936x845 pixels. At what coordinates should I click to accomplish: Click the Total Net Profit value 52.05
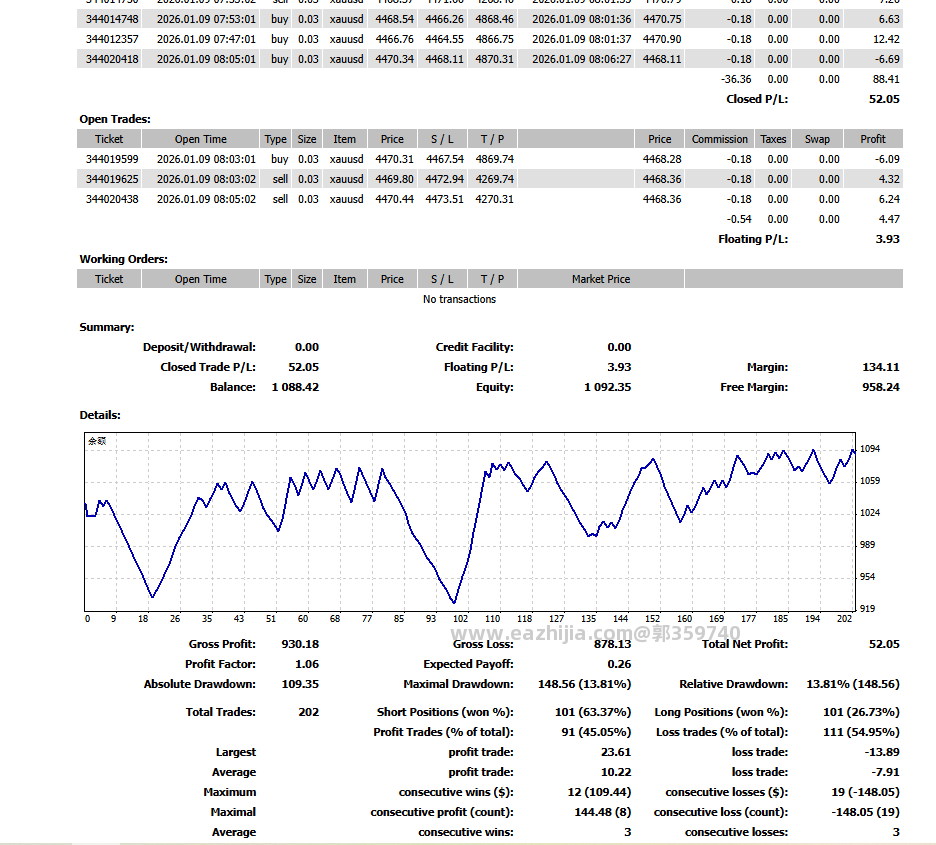click(x=884, y=644)
